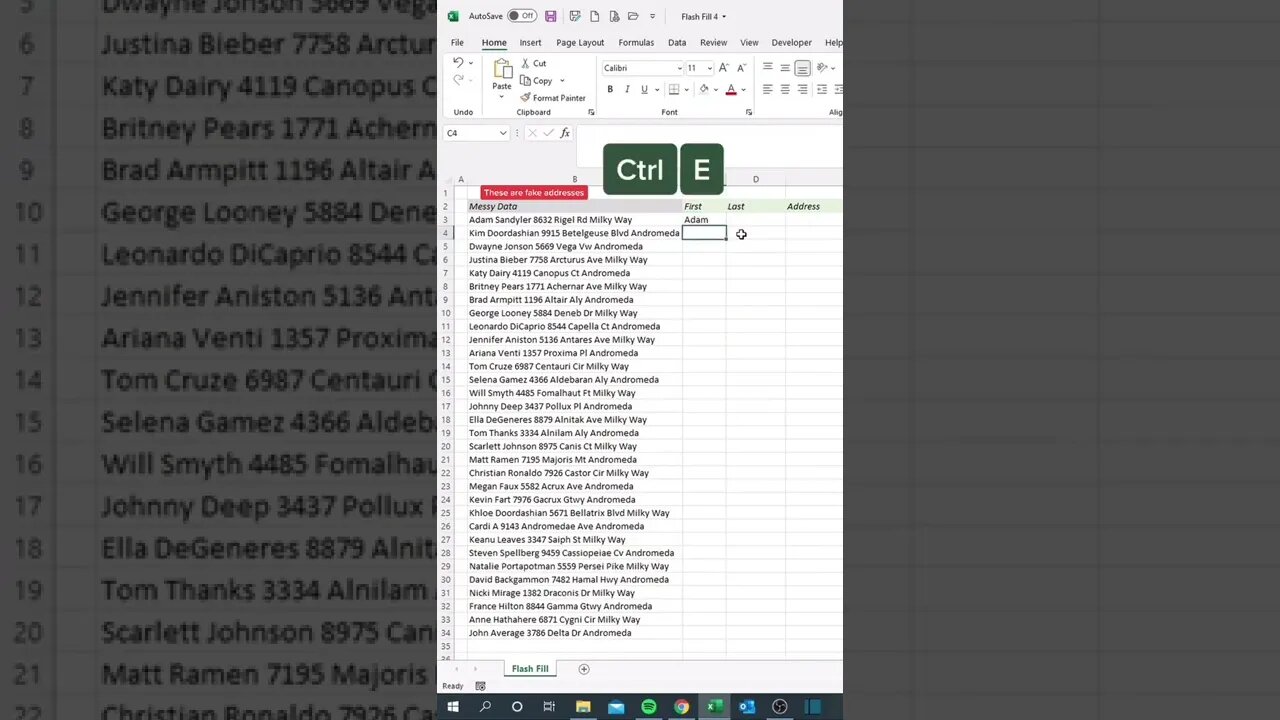
Task: Click the Decrease Indent icon
Action: 822,89
